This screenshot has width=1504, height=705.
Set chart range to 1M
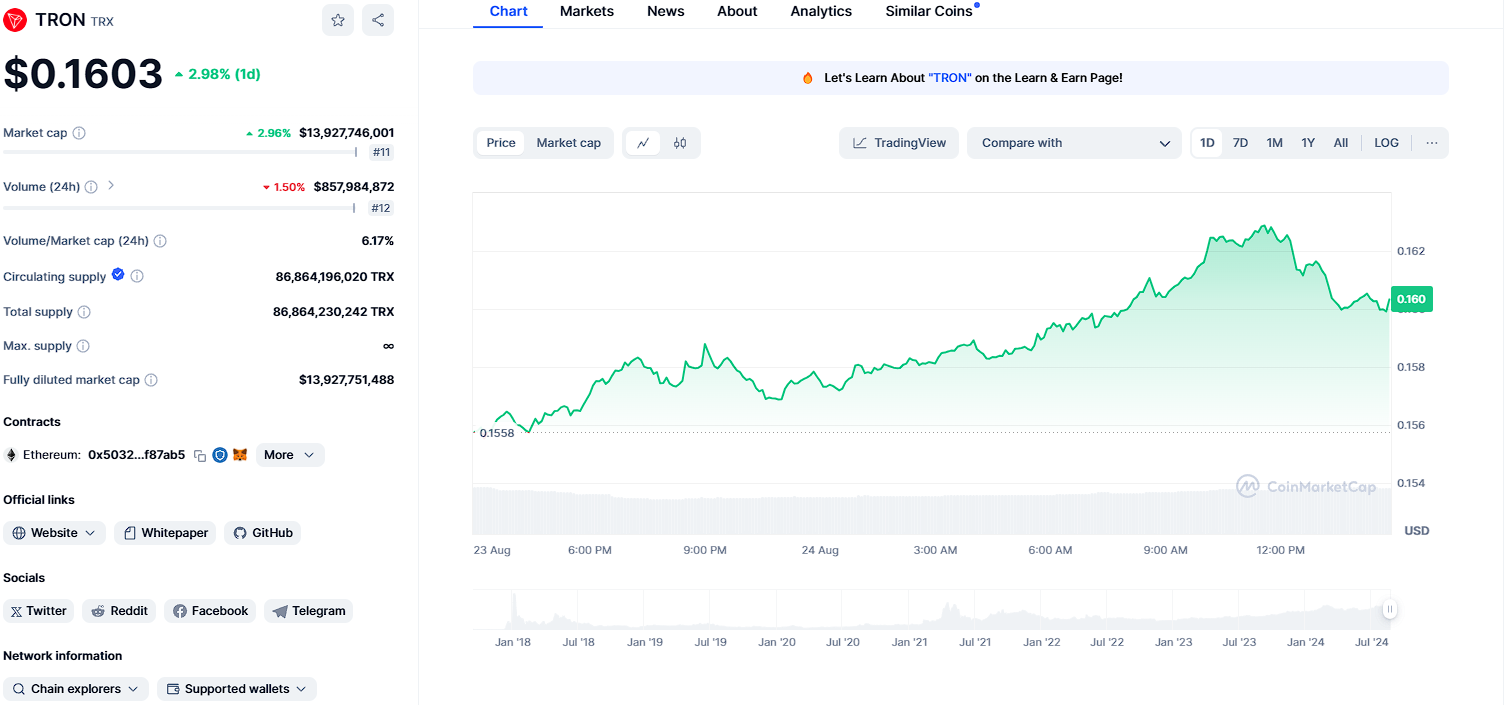(1274, 143)
